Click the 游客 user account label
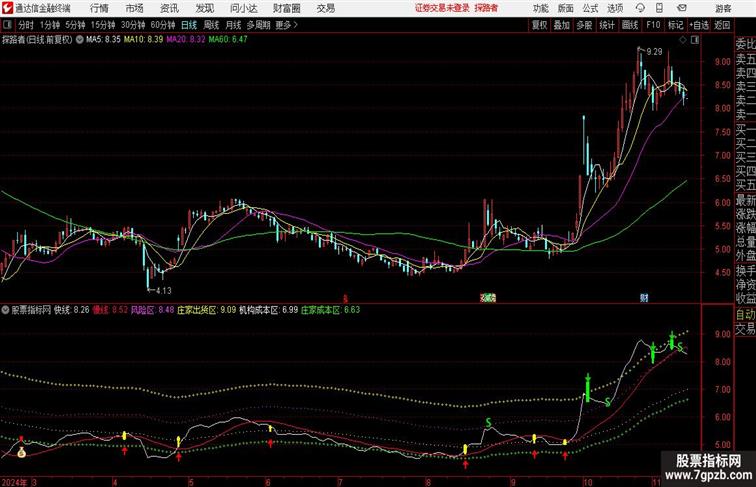This screenshot has width=756, height=487. (x=723, y=8)
